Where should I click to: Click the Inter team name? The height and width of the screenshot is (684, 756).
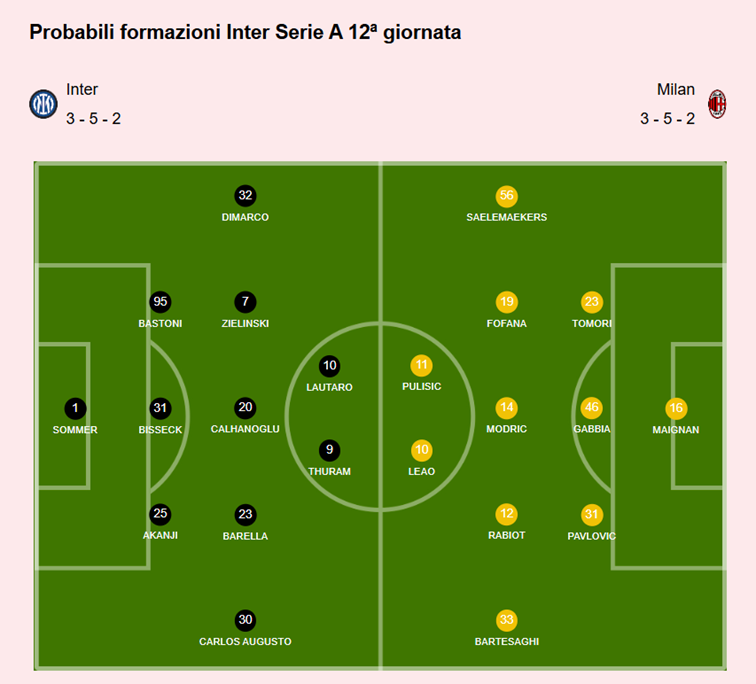[x=82, y=90]
